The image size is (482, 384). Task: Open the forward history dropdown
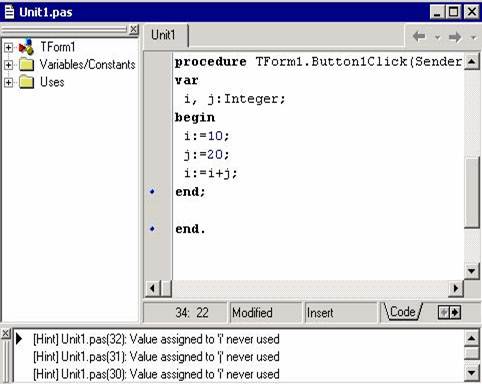[473, 37]
